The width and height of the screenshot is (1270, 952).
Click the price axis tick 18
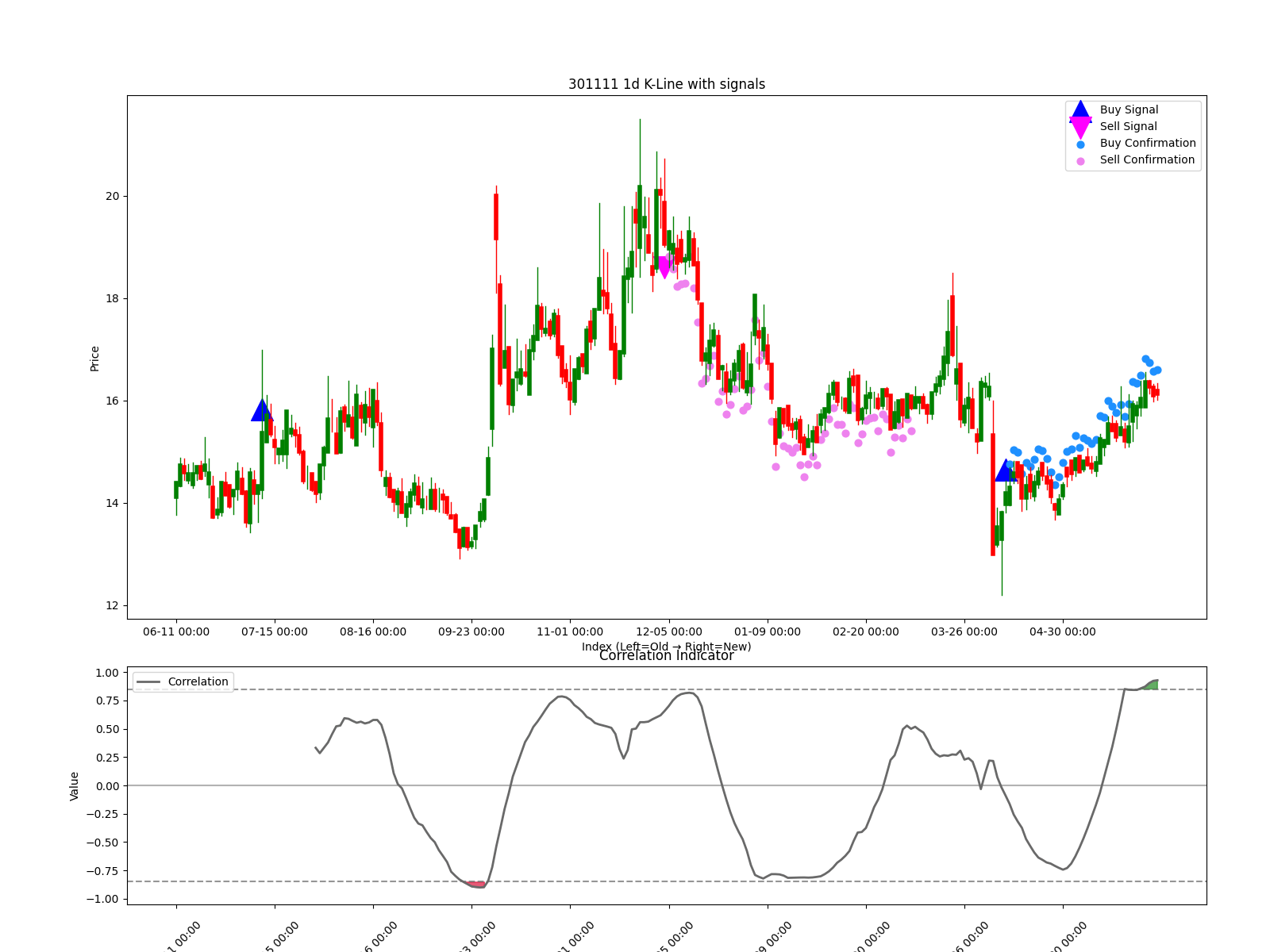pyautogui.click(x=112, y=298)
